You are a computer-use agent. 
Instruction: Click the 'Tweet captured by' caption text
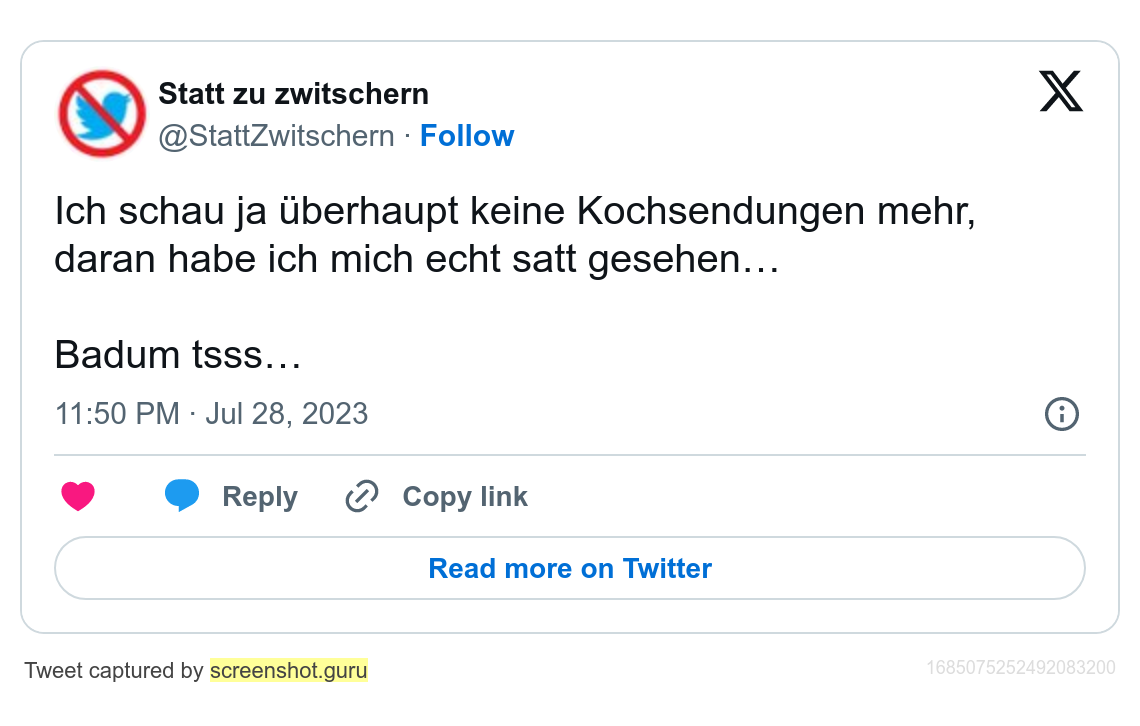tap(114, 670)
